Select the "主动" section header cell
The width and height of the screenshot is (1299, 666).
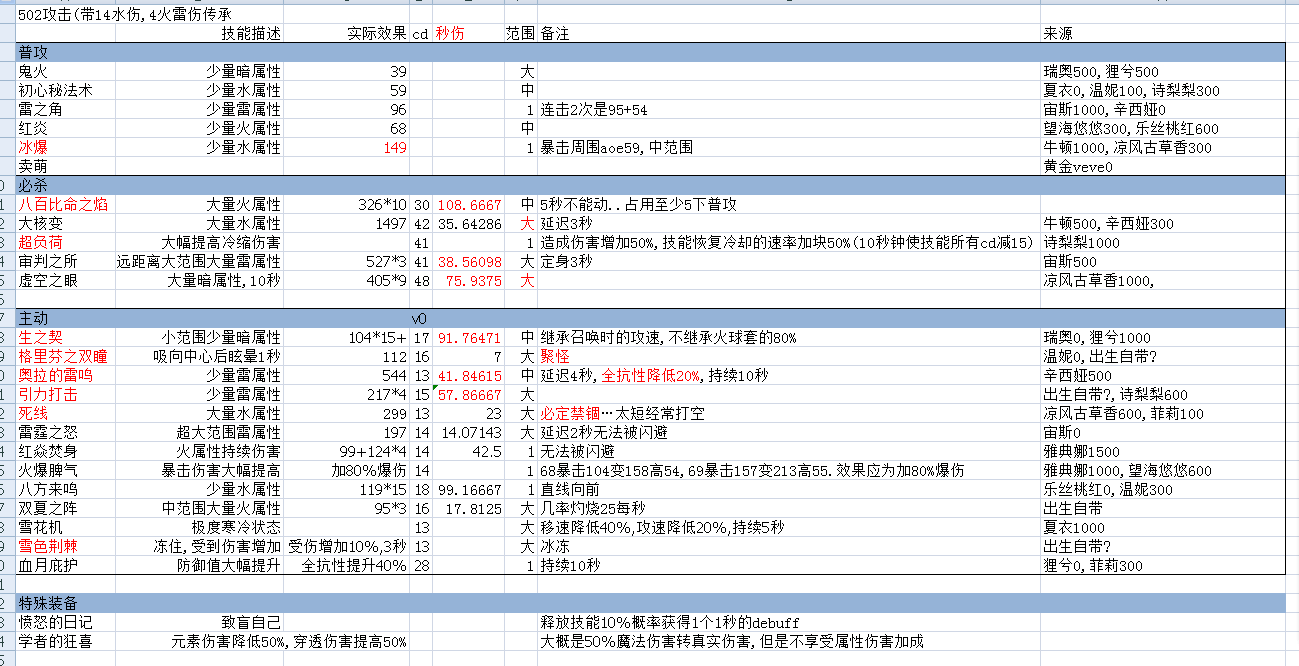pos(32,318)
